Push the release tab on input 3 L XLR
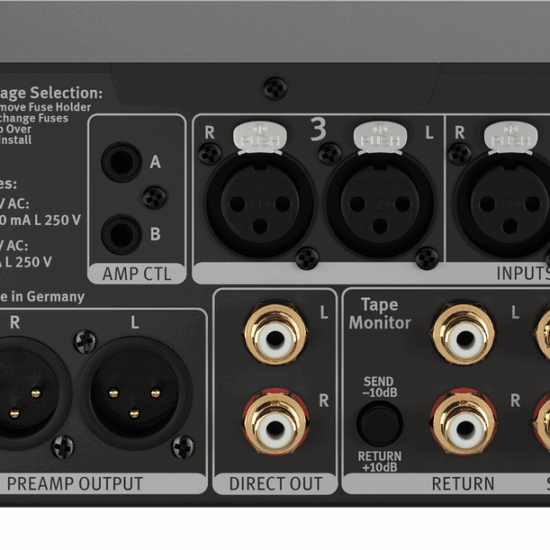 380,137
